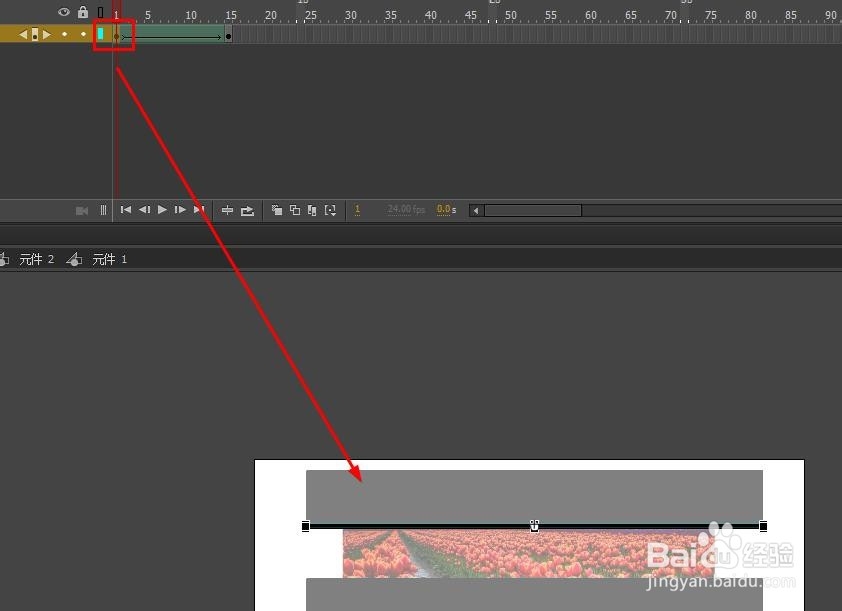This screenshot has width=842, height=611.
Task: Open 元件 1 in the edit bar
Action: 110,259
